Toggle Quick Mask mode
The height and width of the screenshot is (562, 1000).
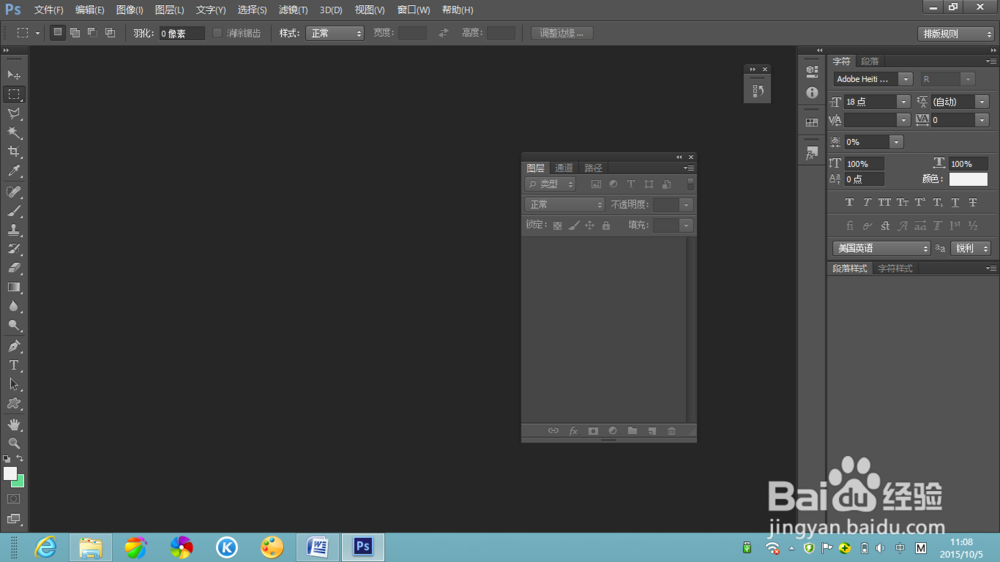pyautogui.click(x=13, y=499)
